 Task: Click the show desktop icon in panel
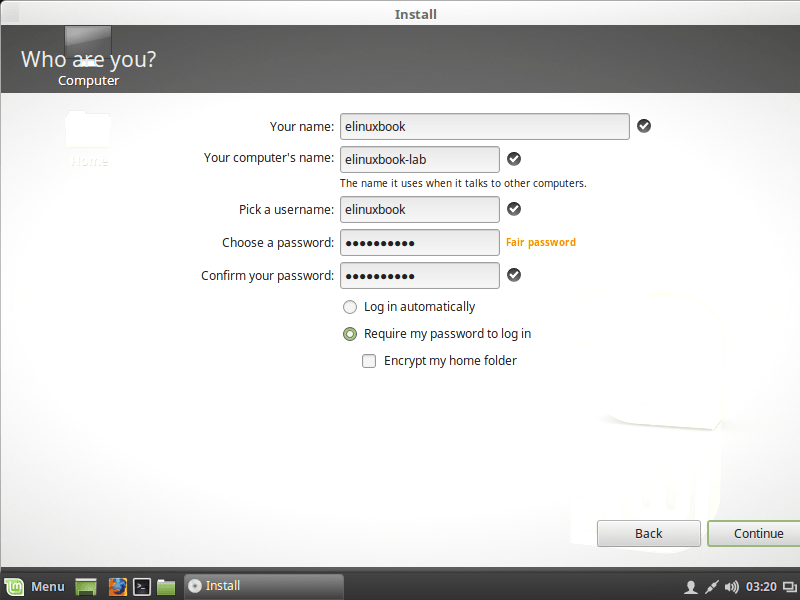86,587
